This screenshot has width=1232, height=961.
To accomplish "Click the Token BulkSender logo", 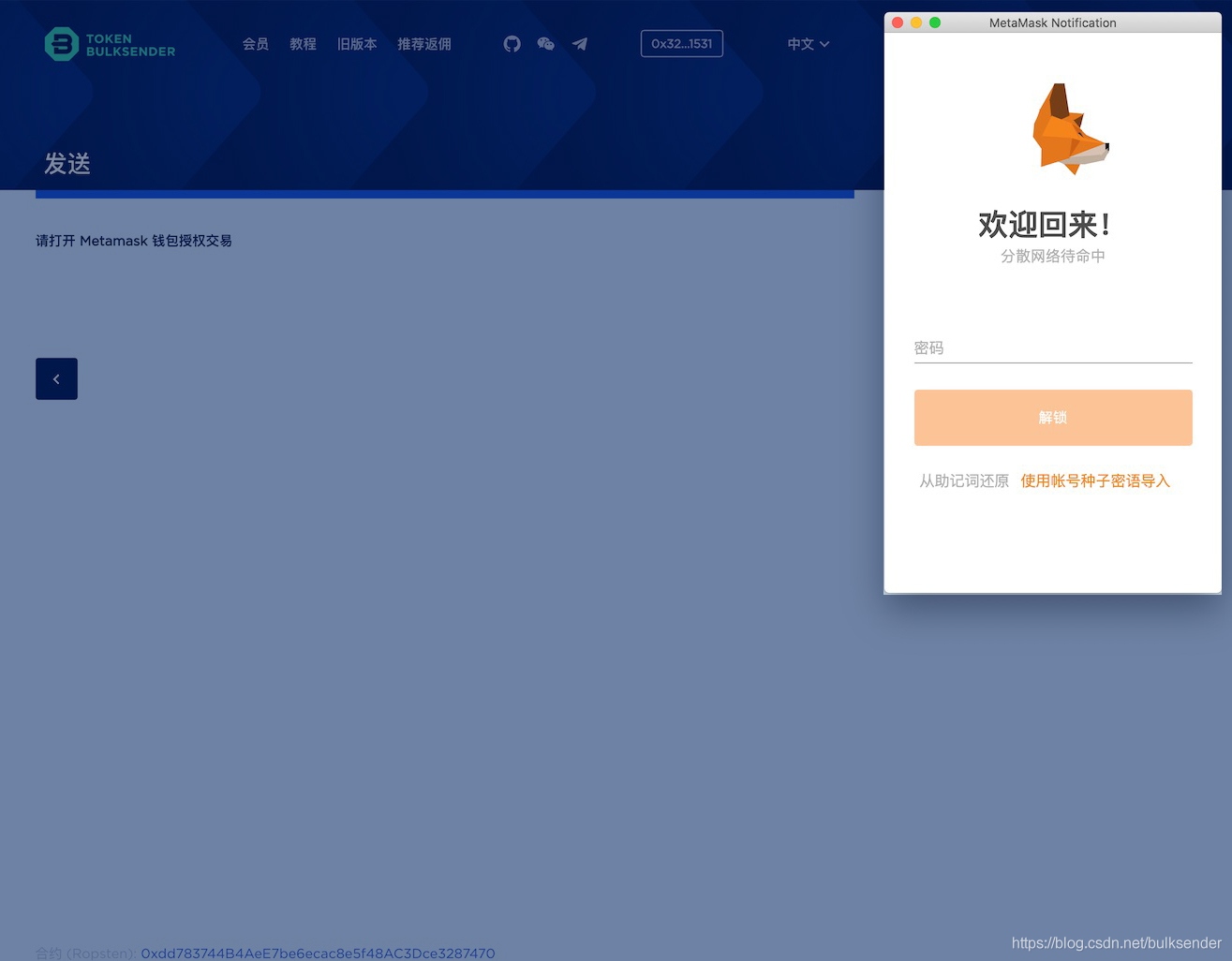I will pos(110,44).
